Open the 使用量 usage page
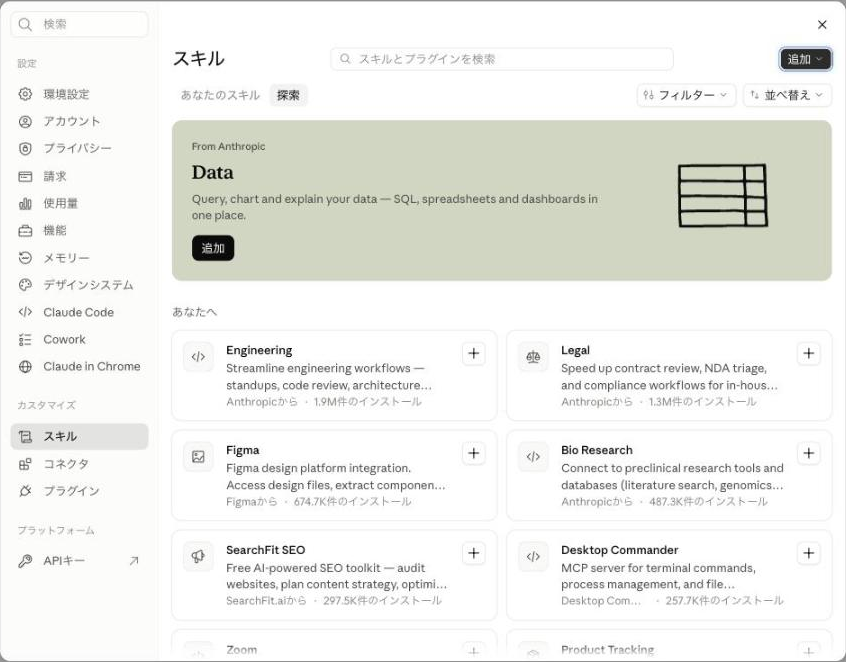 coord(79,203)
